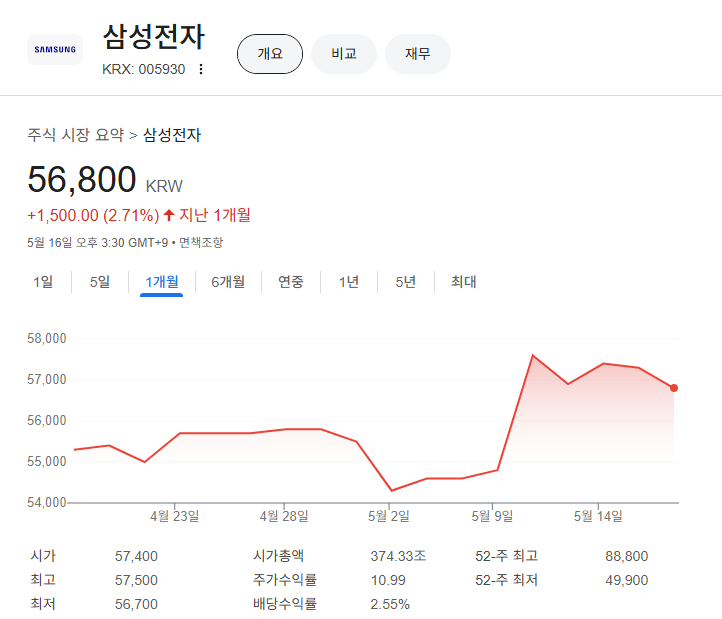Switch chart range to 5년
This screenshot has width=722, height=619.
[405, 282]
